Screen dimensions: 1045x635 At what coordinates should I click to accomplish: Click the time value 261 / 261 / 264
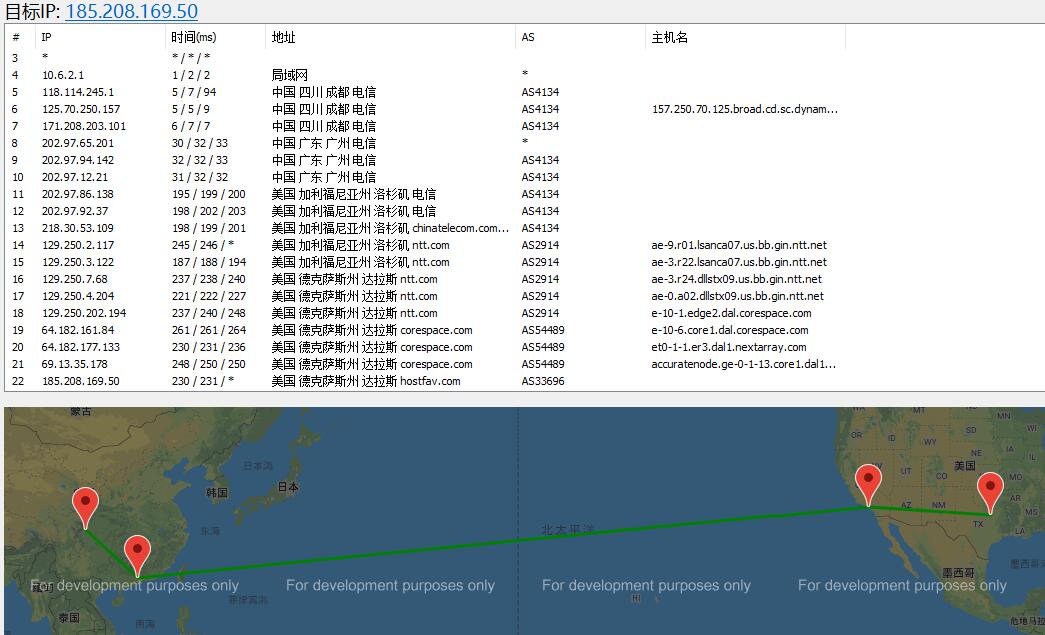209,330
